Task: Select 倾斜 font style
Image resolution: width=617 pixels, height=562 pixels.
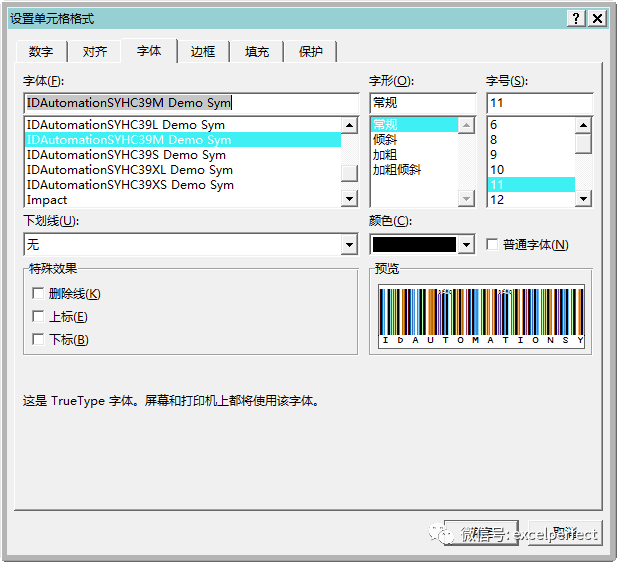Action: 414,140
